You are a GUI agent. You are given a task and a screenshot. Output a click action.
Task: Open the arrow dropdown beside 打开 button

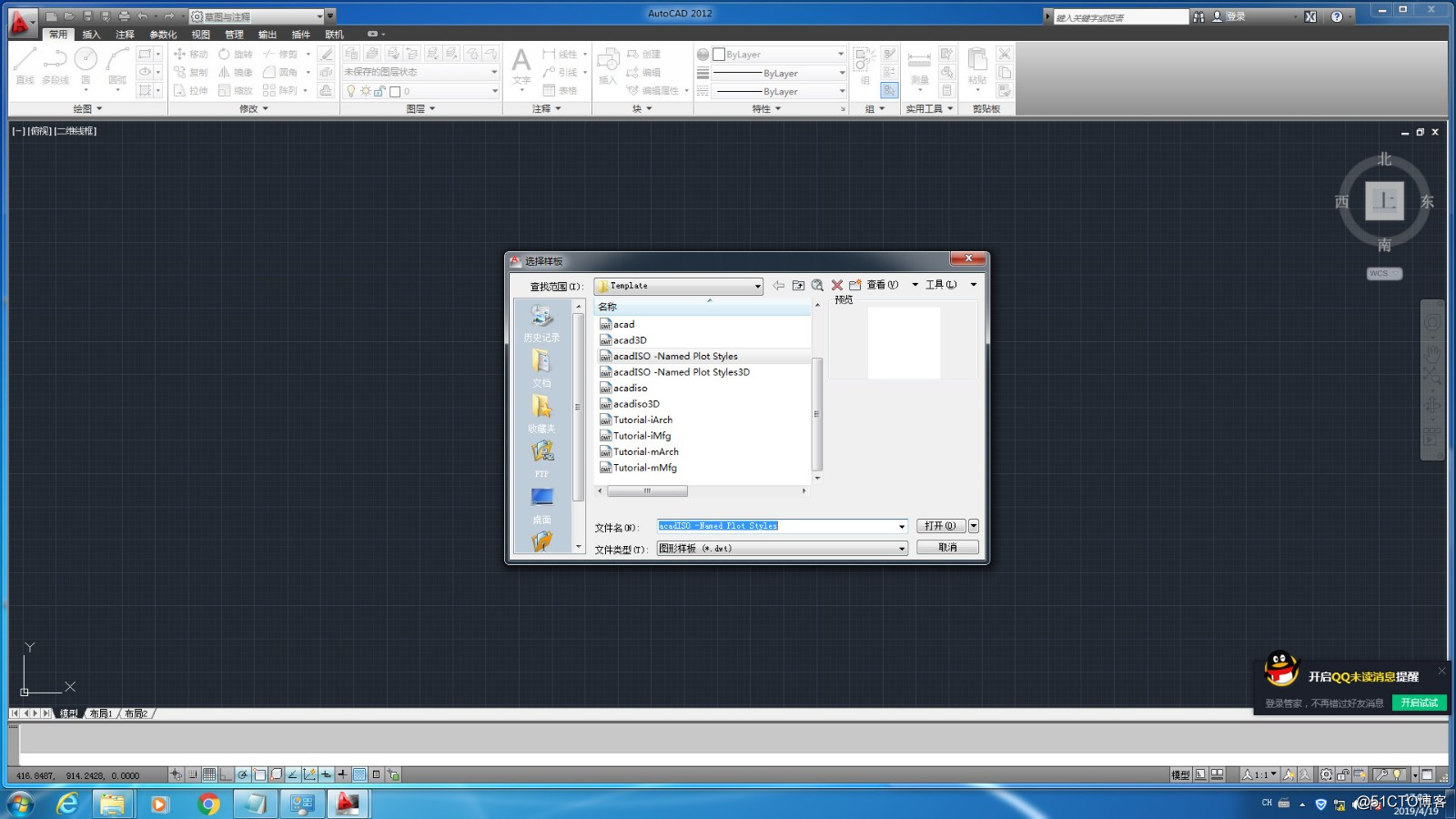click(x=974, y=526)
